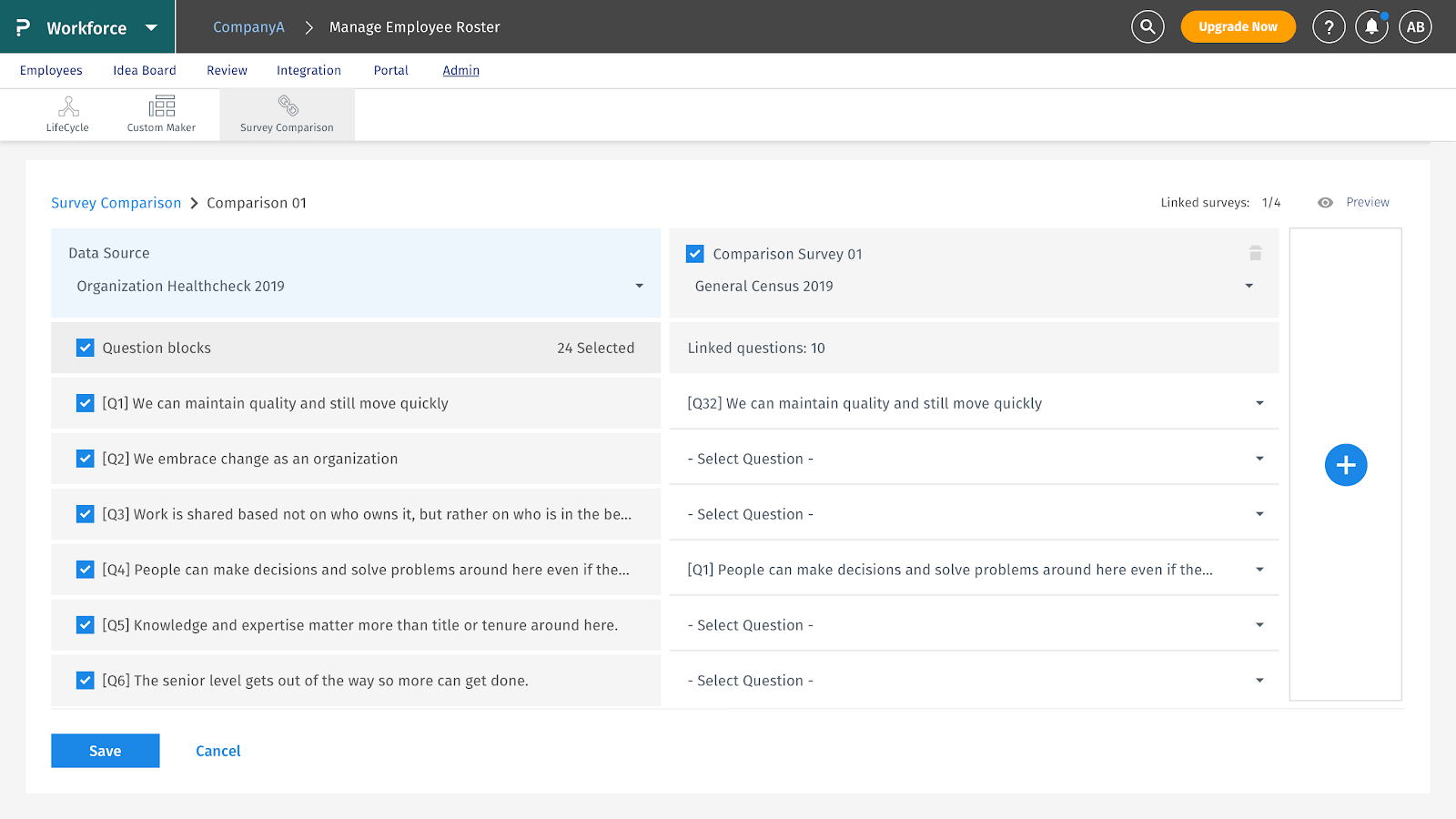Open Select Question dropdown for Q5

click(1259, 625)
